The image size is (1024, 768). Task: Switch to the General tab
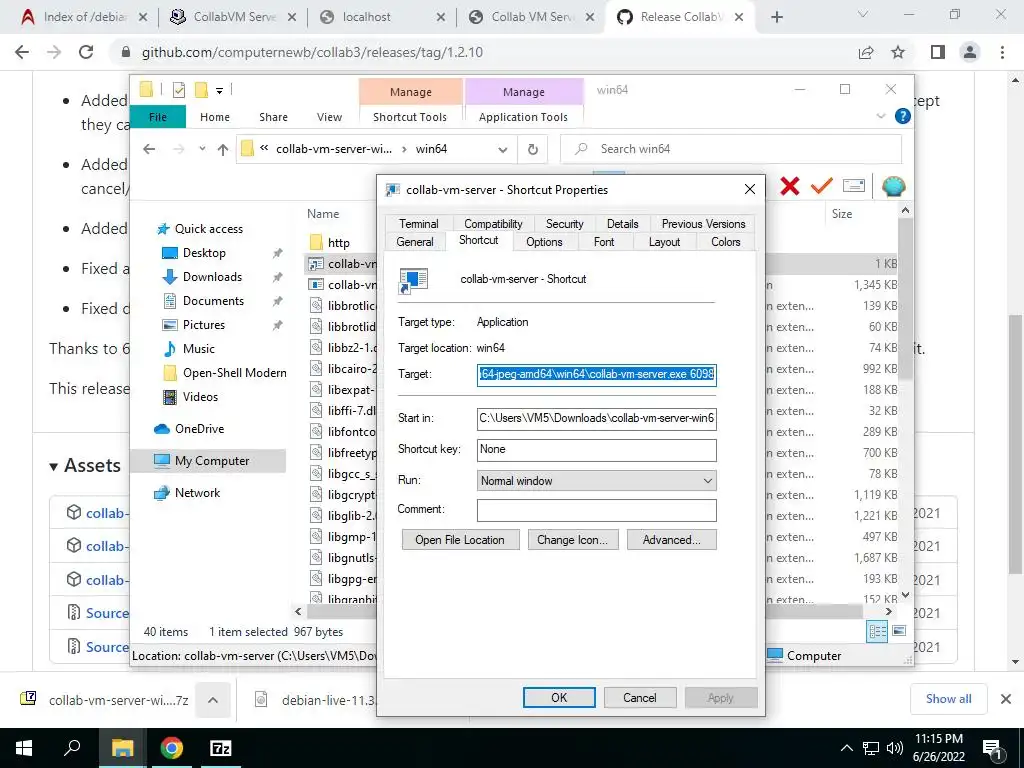415,242
